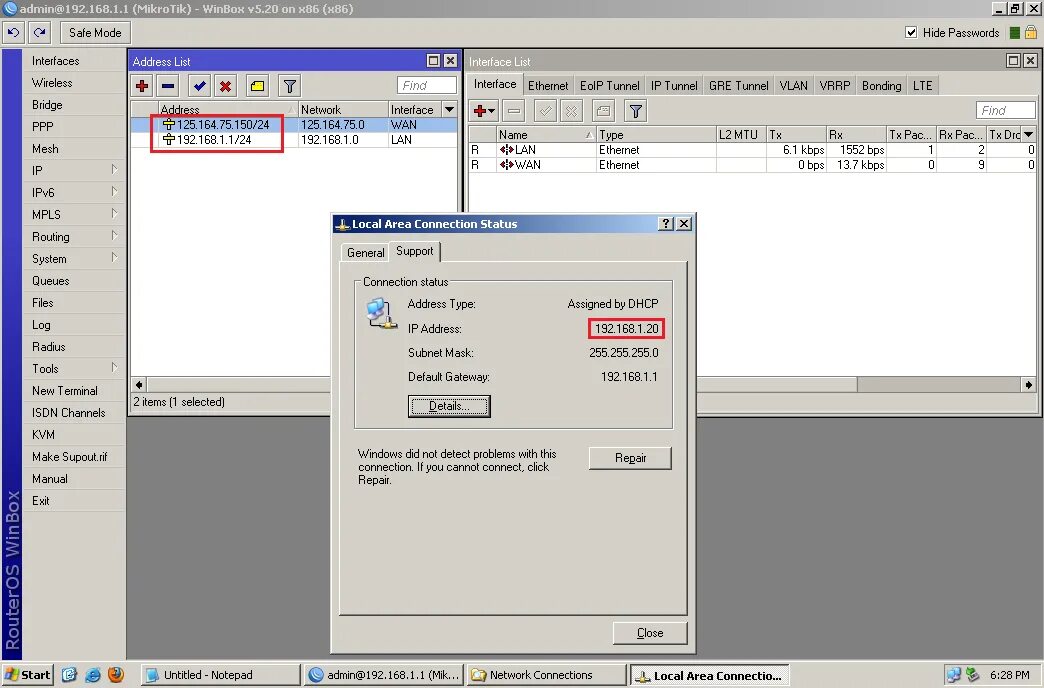Click enable checkmark in Interface List toolbar

coord(545,111)
